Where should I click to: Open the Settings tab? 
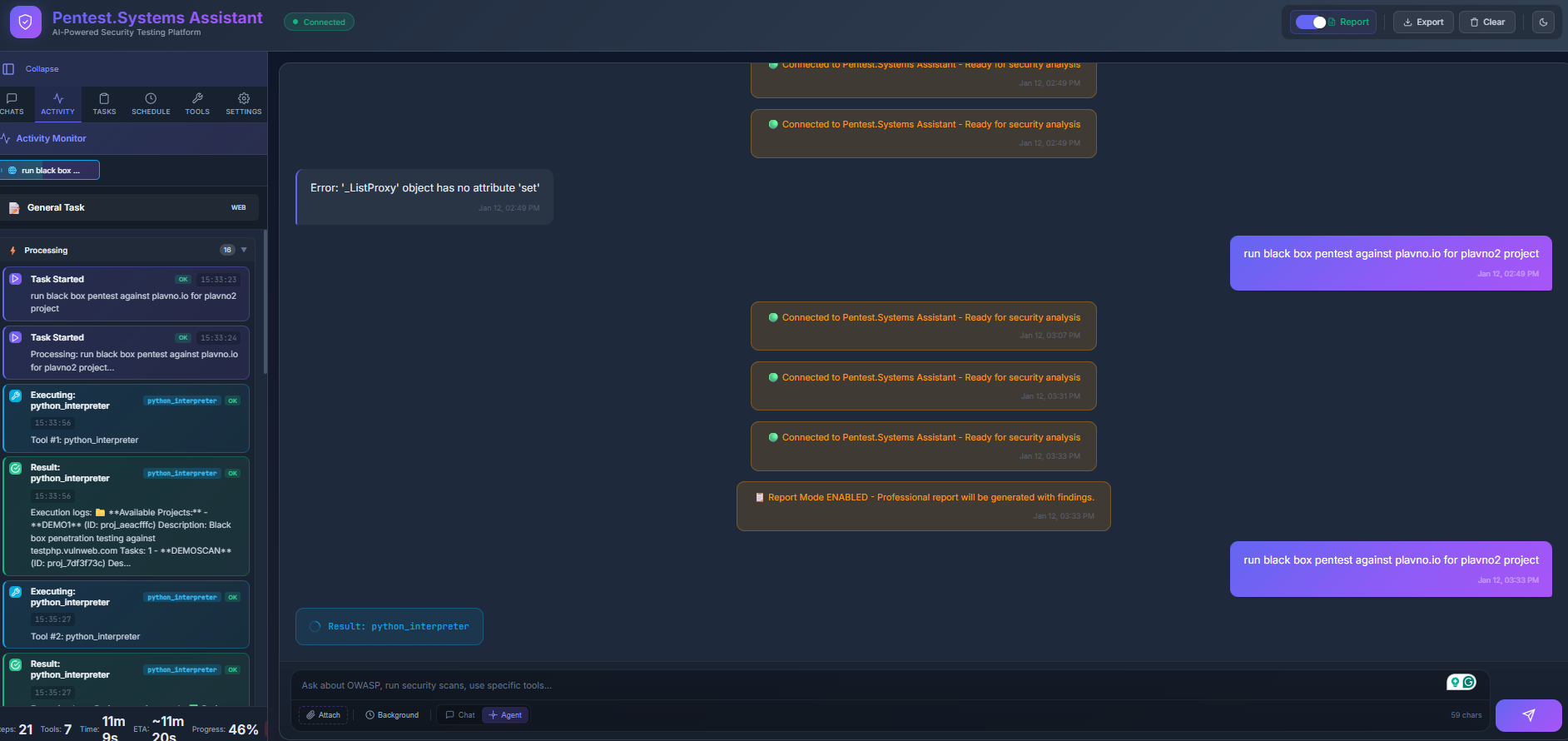[244, 103]
